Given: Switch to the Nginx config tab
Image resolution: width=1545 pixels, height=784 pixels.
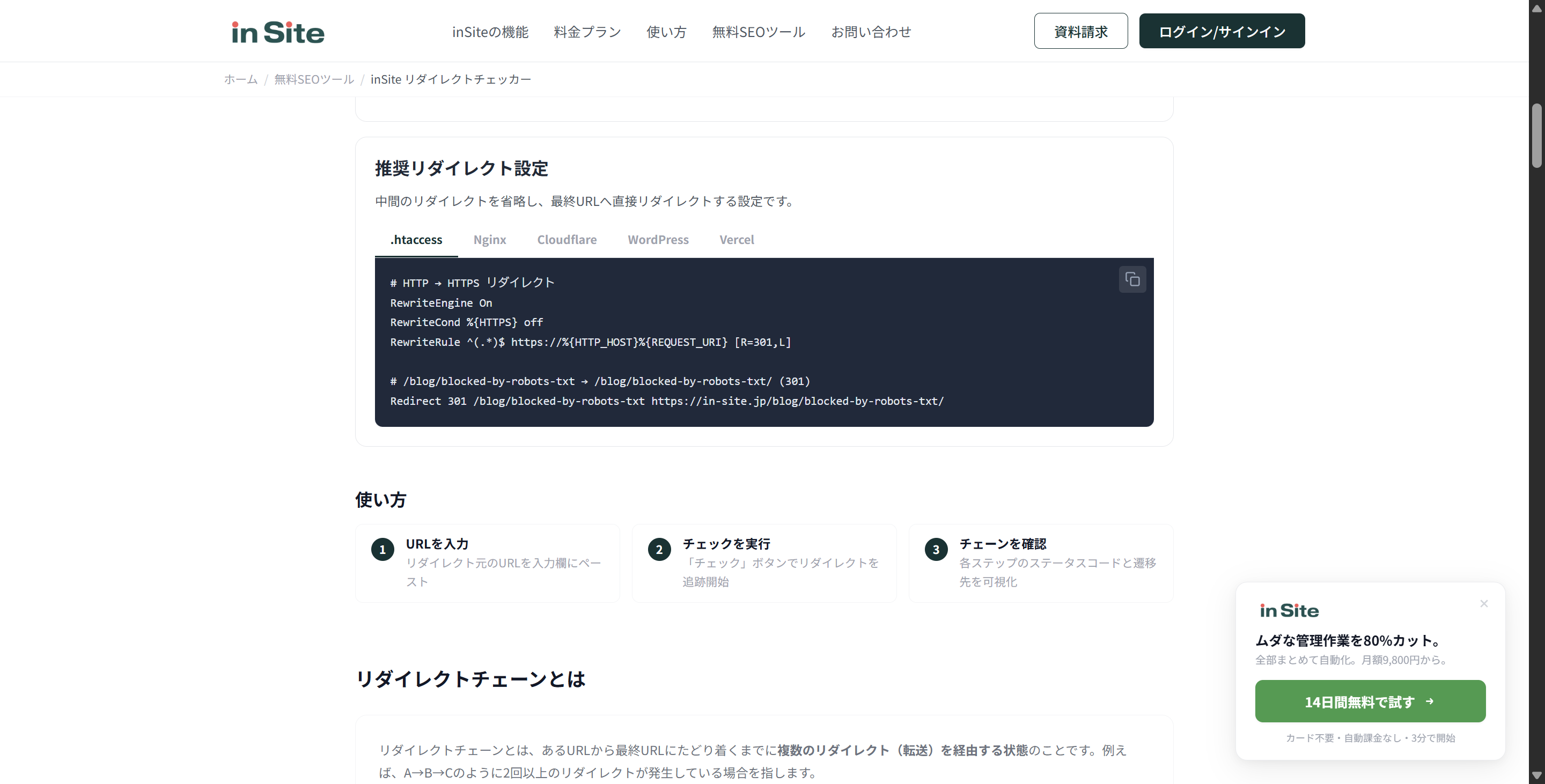Looking at the screenshot, I should (489, 240).
